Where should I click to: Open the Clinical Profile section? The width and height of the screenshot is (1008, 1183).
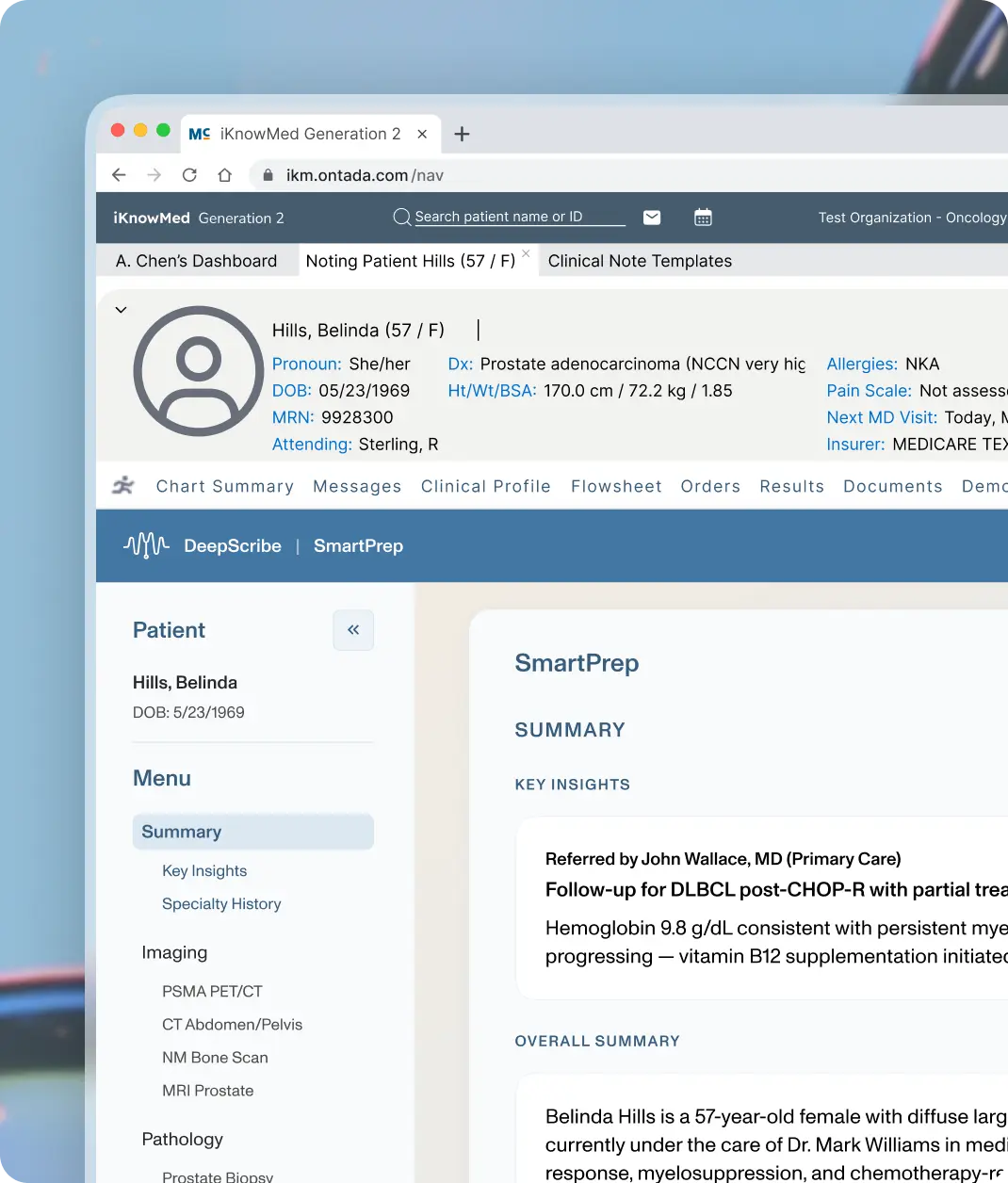coord(486,486)
